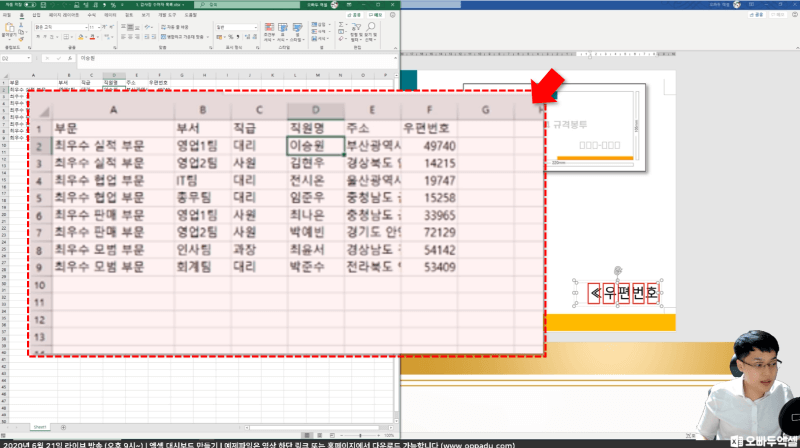
Task: Toggle the AutoSave switch in Excel
Action: (30, 5)
